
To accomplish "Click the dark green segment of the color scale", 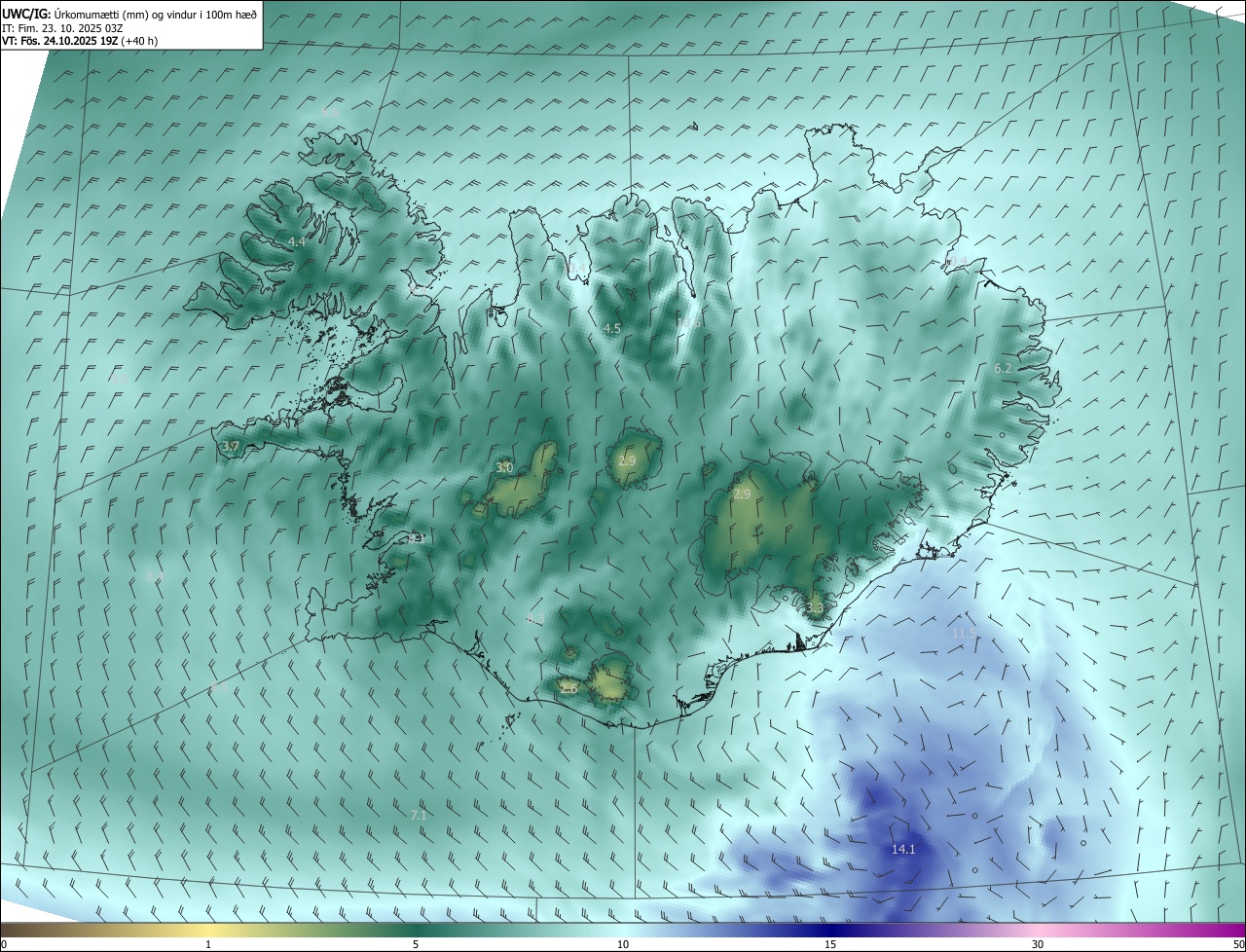I will (416, 930).
